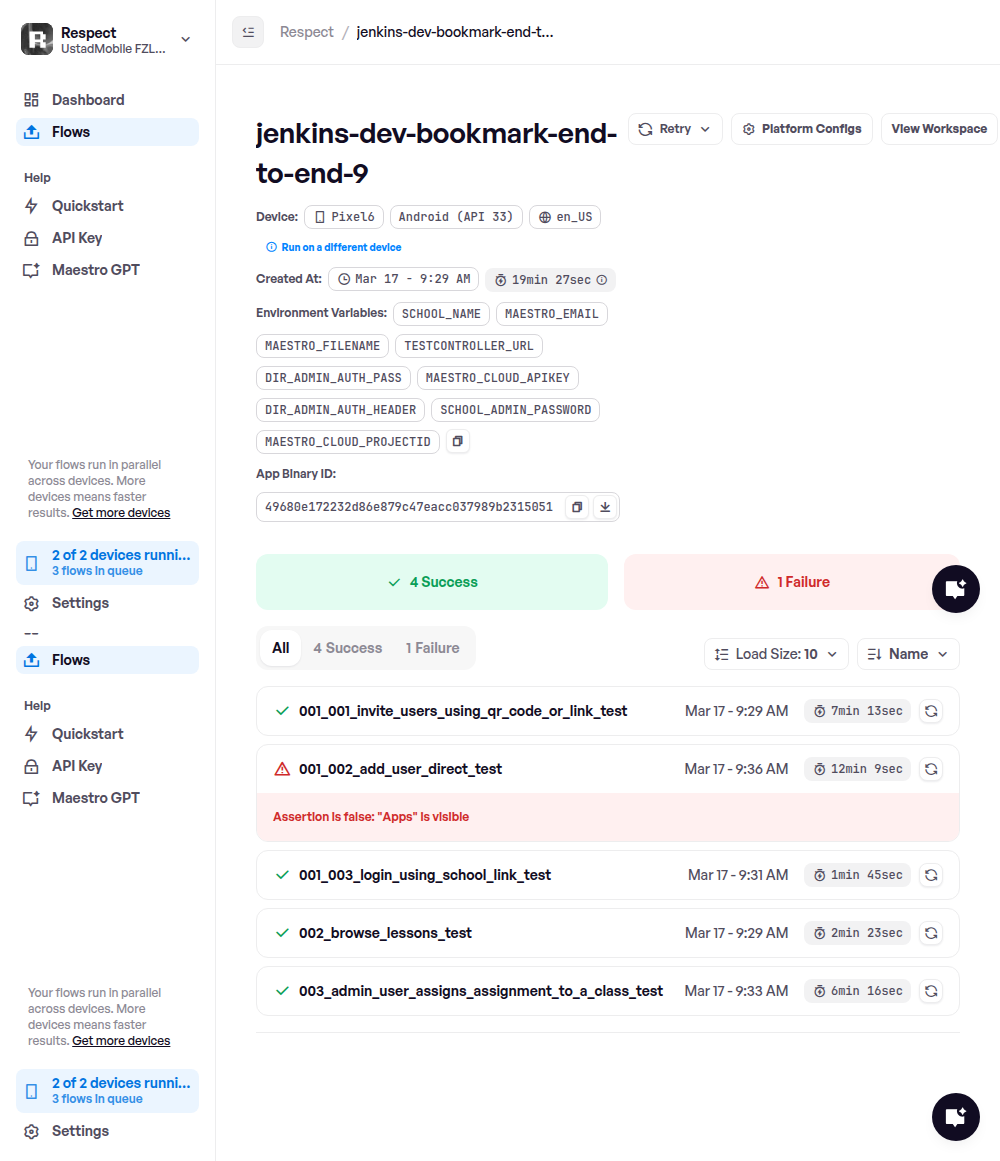This screenshot has height=1161, width=1000.
Task: Rerun the 002_browse_lessons_test flow
Action: pos(930,933)
